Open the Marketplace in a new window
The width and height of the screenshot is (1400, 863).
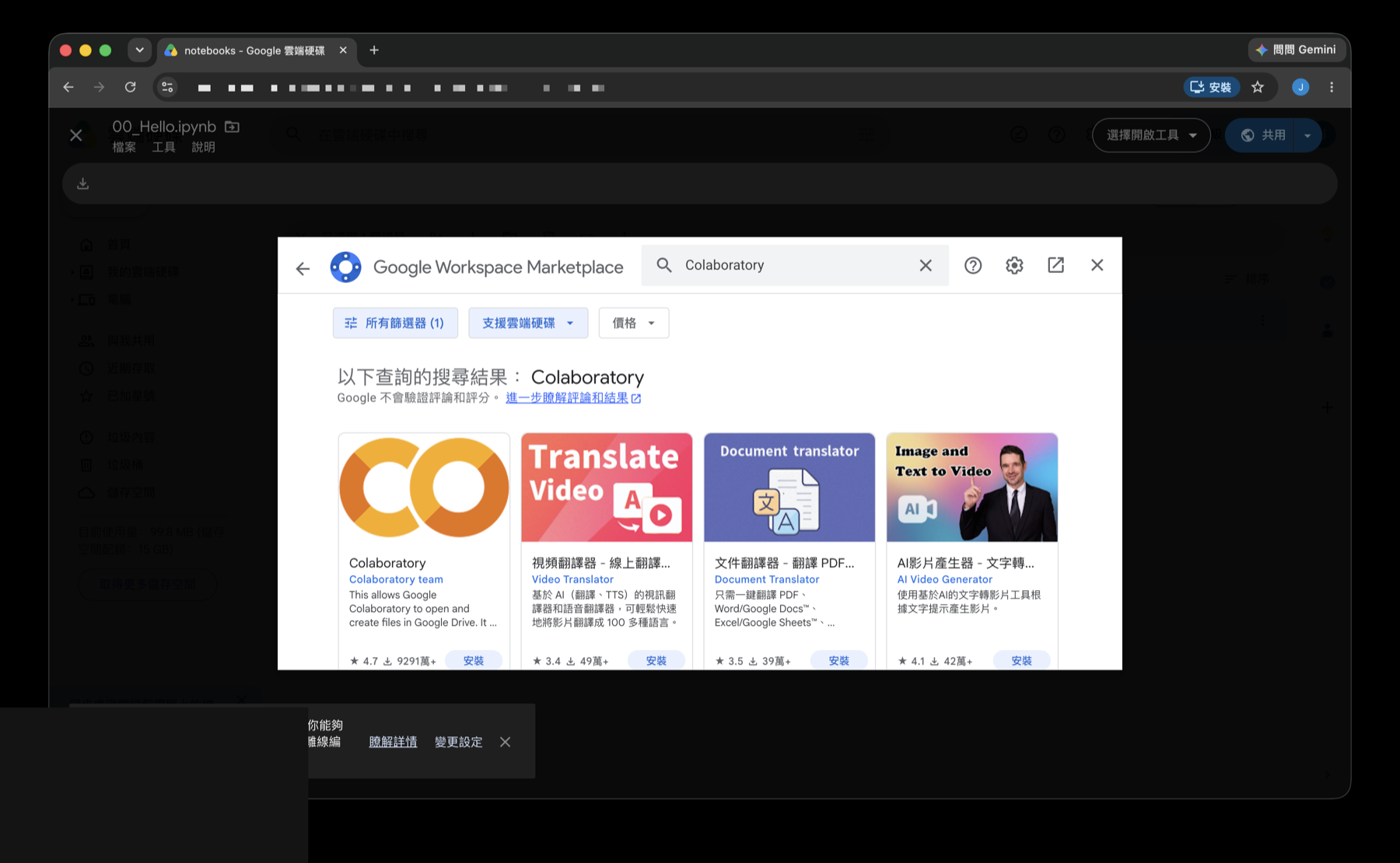point(1055,265)
